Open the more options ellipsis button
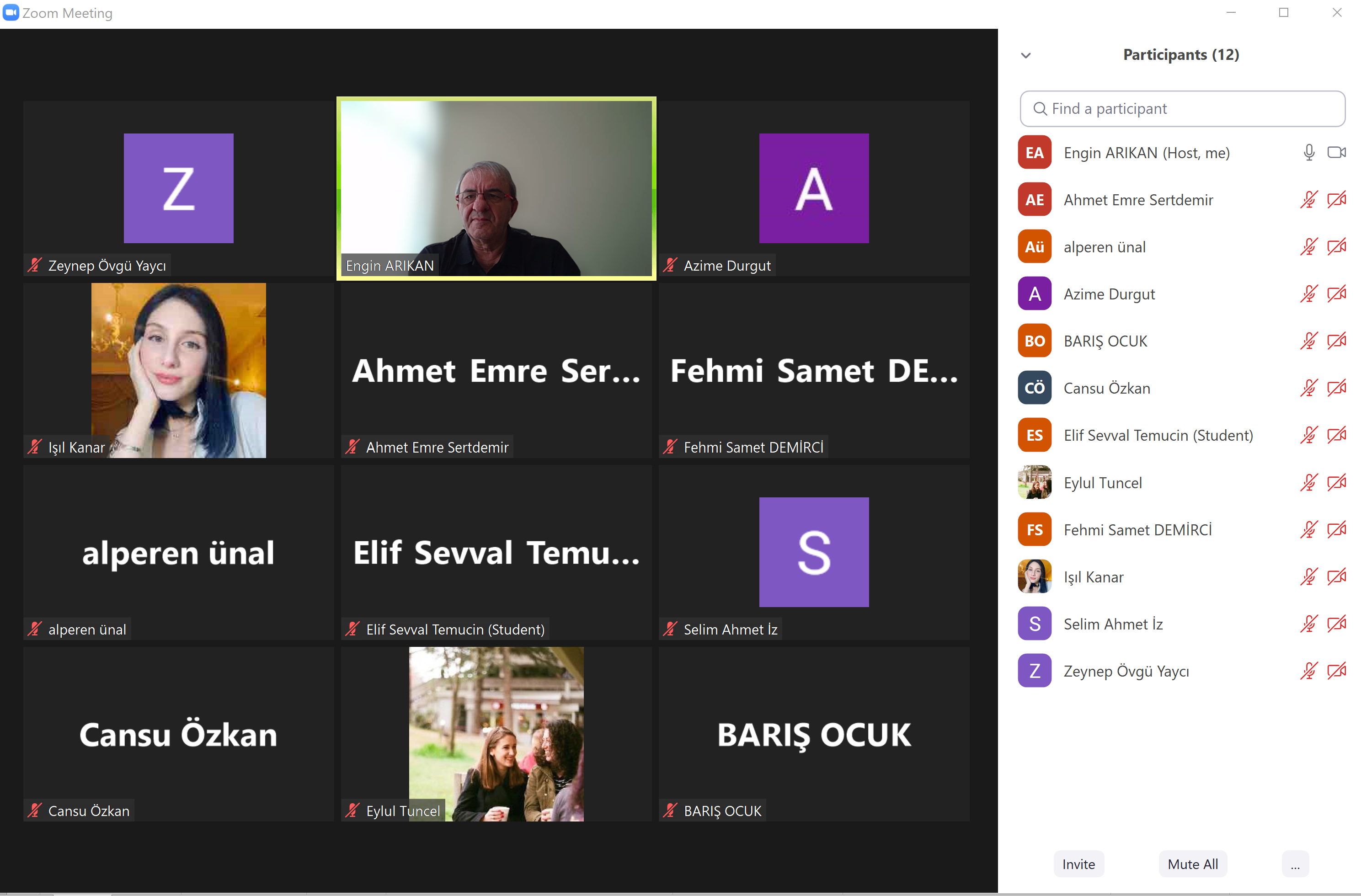The width and height of the screenshot is (1361, 896). click(1295, 864)
